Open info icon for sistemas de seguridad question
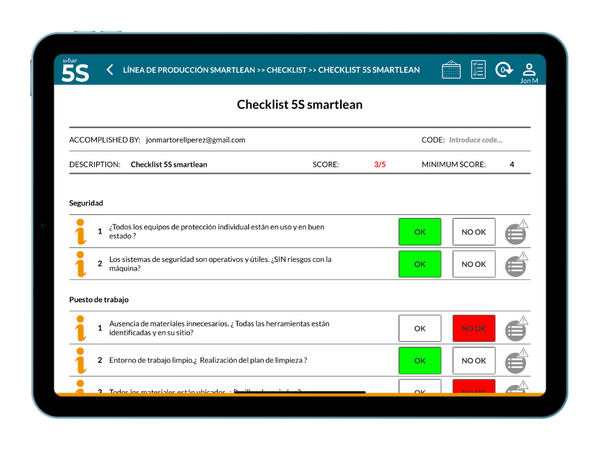600x450 pixels. (80, 264)
